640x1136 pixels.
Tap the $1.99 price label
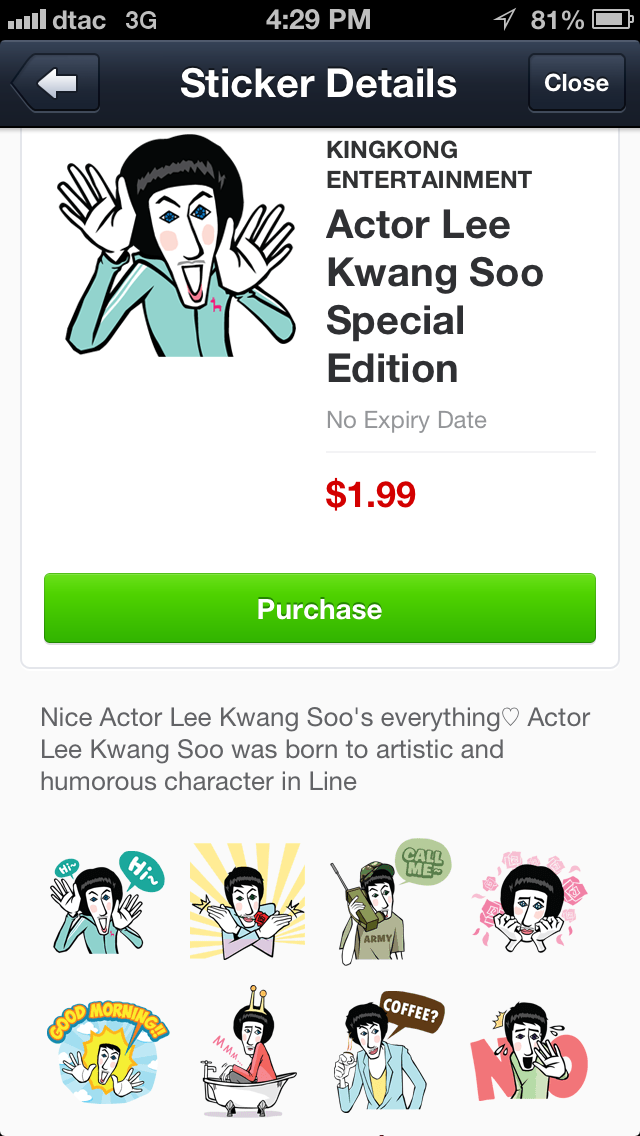click(370, 494)
